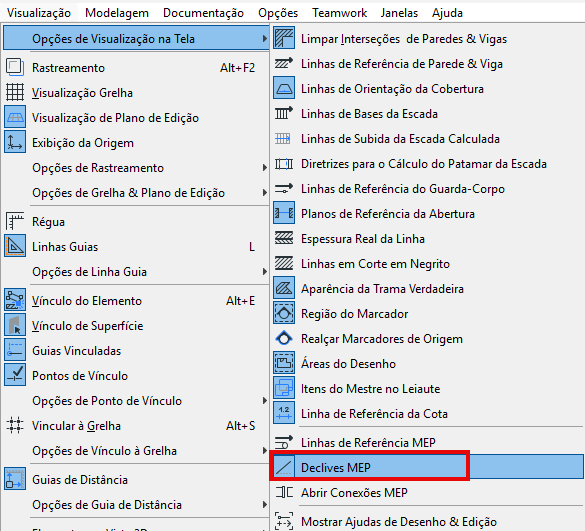Choose Linhas de Referência MEP entry text

tap(369, 443)
